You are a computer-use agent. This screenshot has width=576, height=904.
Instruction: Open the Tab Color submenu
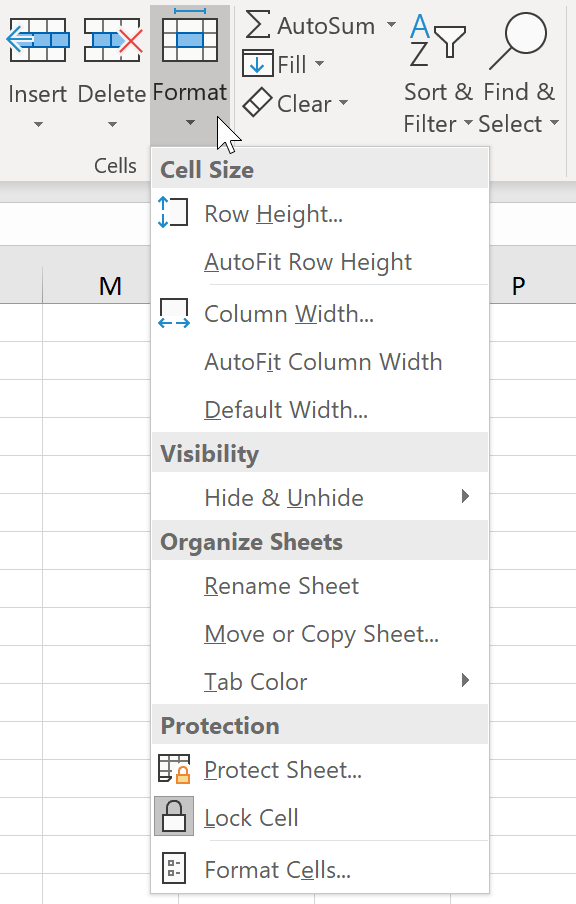click(x=320, y=681)
